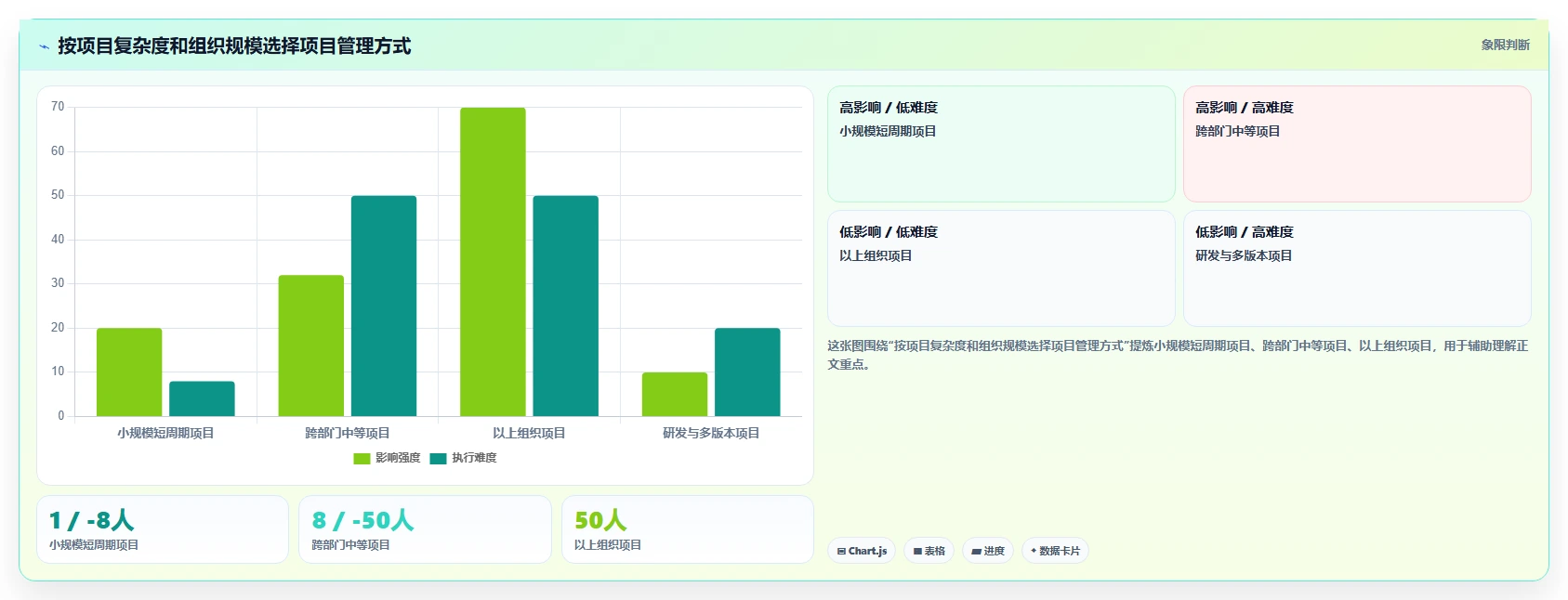Viewport: 1568px width, 600px height.
Task: Click the 影响强度 bar for 研发与多版本项目
Action: click(x=675, y=395)
